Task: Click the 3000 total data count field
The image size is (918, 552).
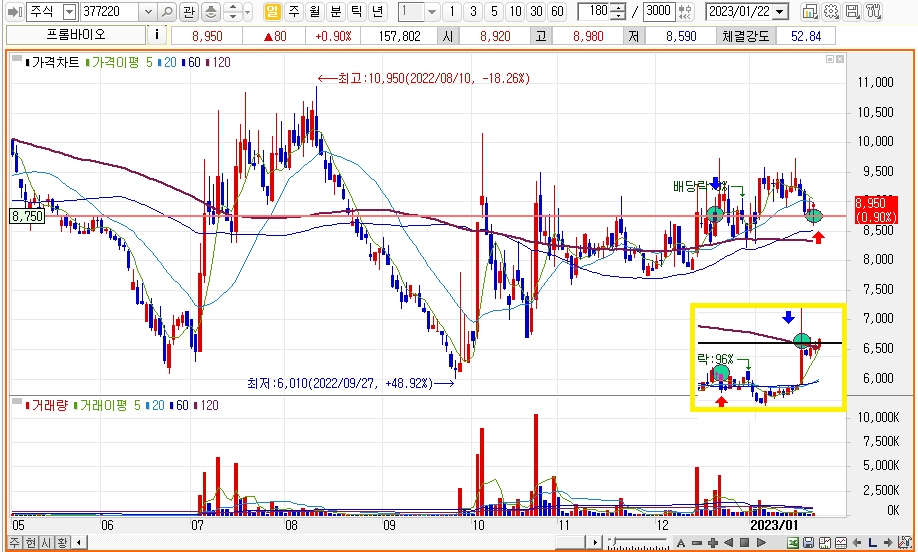Action: pyautogui.click(x=659, y=11)
